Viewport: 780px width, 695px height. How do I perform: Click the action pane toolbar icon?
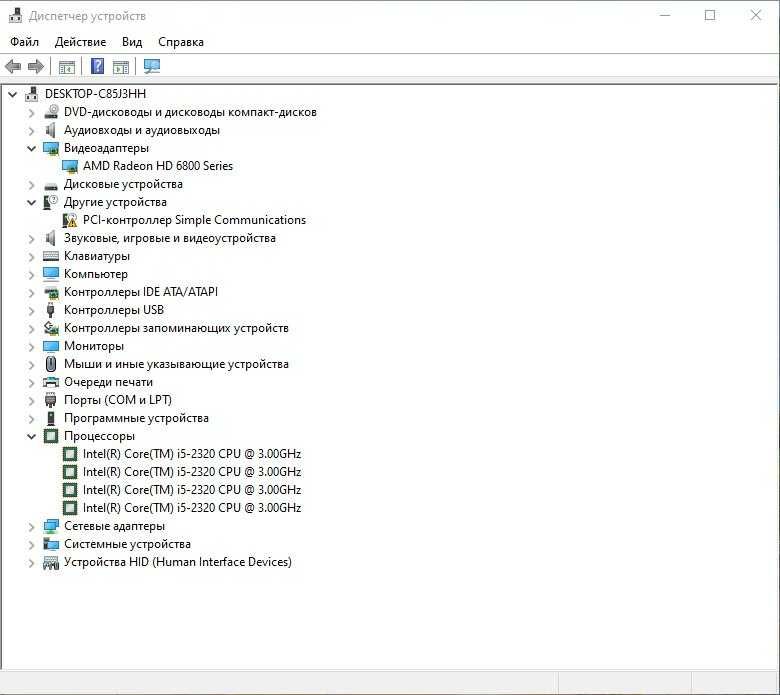click(121, 67)
